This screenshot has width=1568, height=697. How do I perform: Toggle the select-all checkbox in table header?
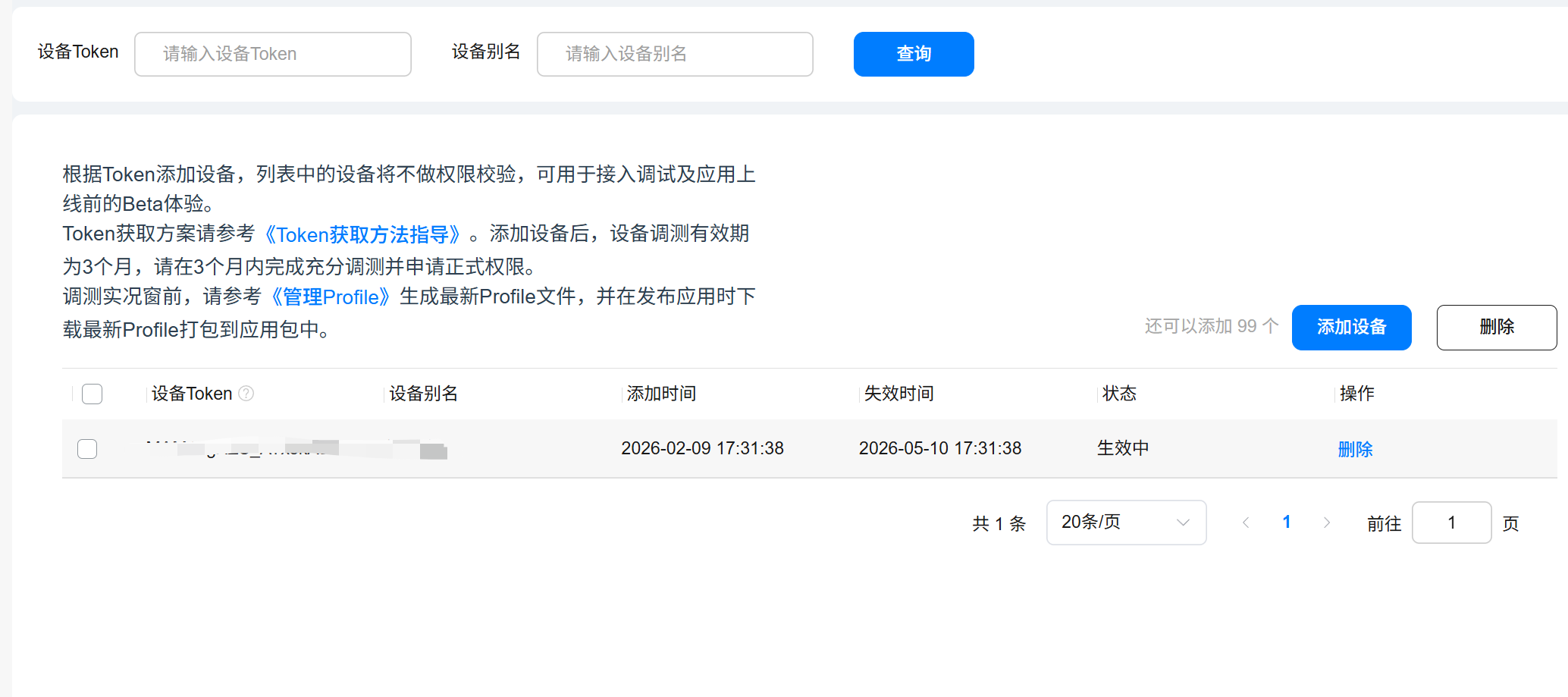tap(93, 394)
